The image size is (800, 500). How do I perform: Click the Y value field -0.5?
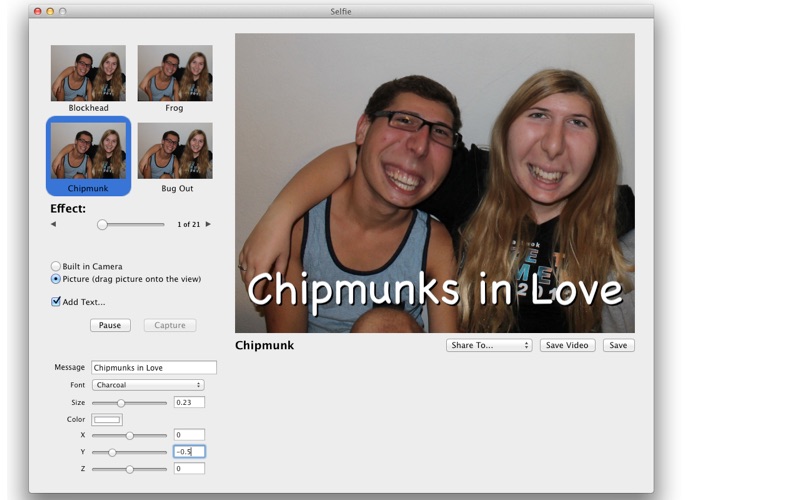[x=189, y=452]
